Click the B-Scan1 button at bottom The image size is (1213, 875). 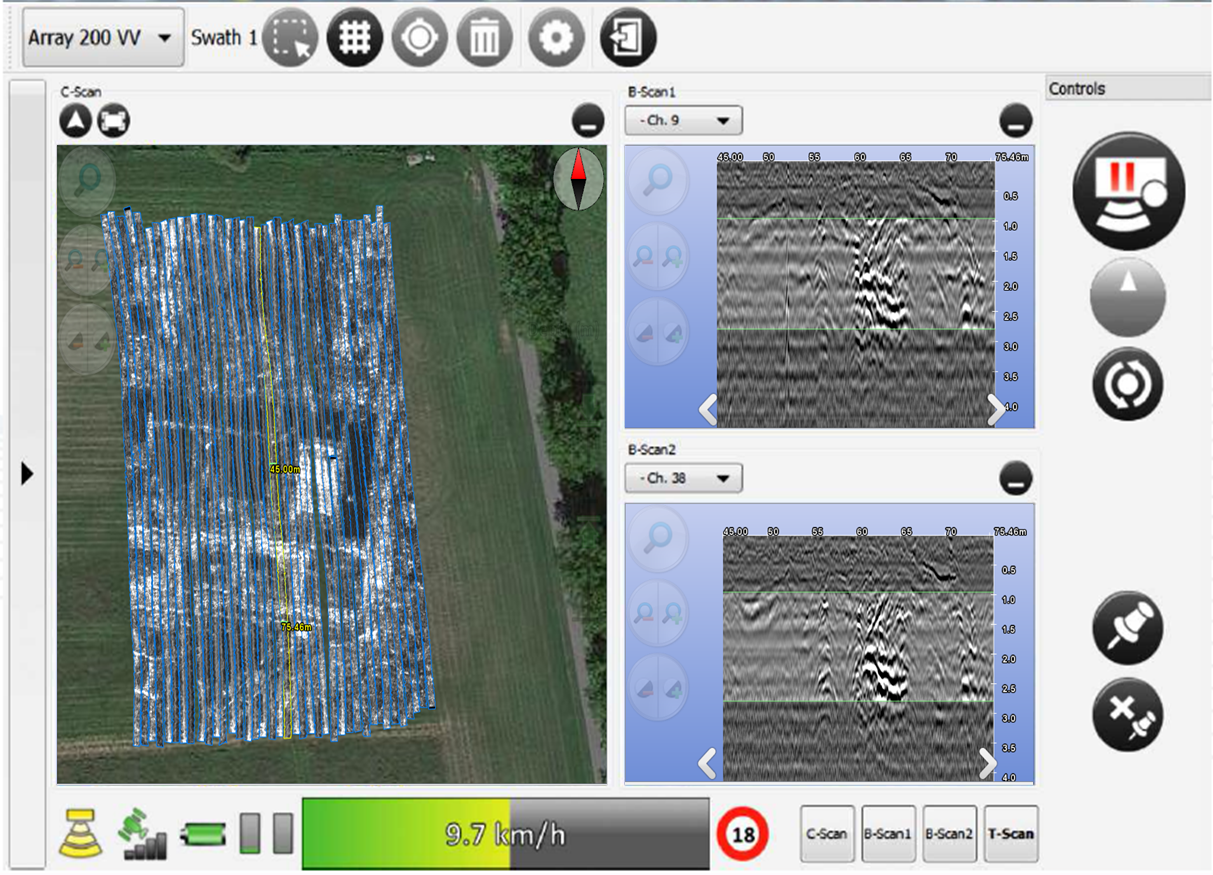(889, 834)
